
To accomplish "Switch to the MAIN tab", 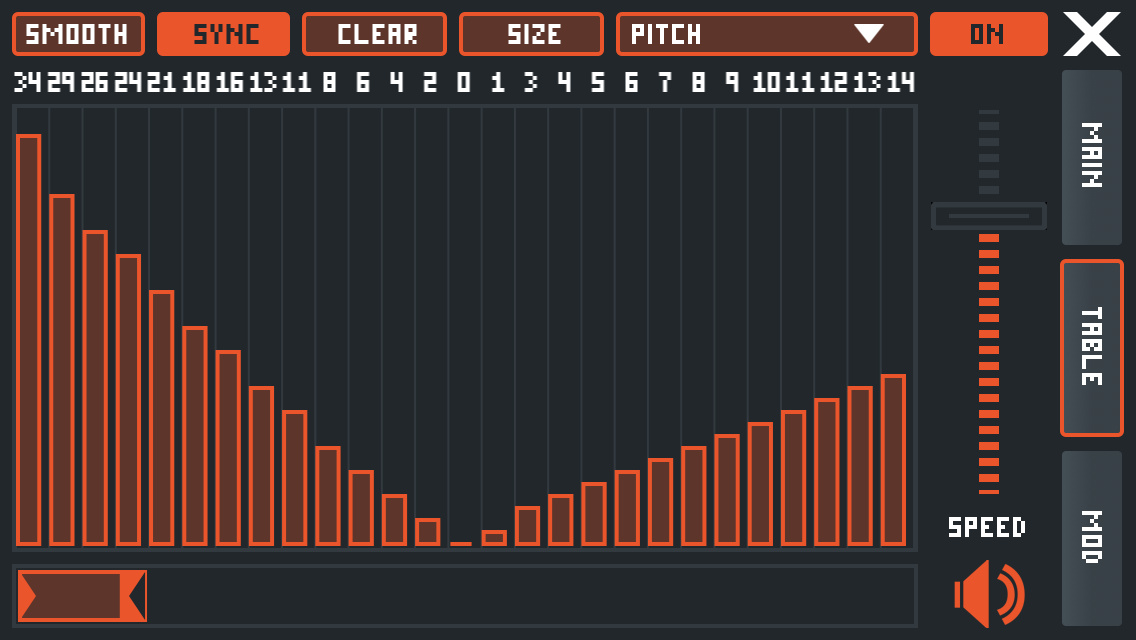I will (1091, 160).
